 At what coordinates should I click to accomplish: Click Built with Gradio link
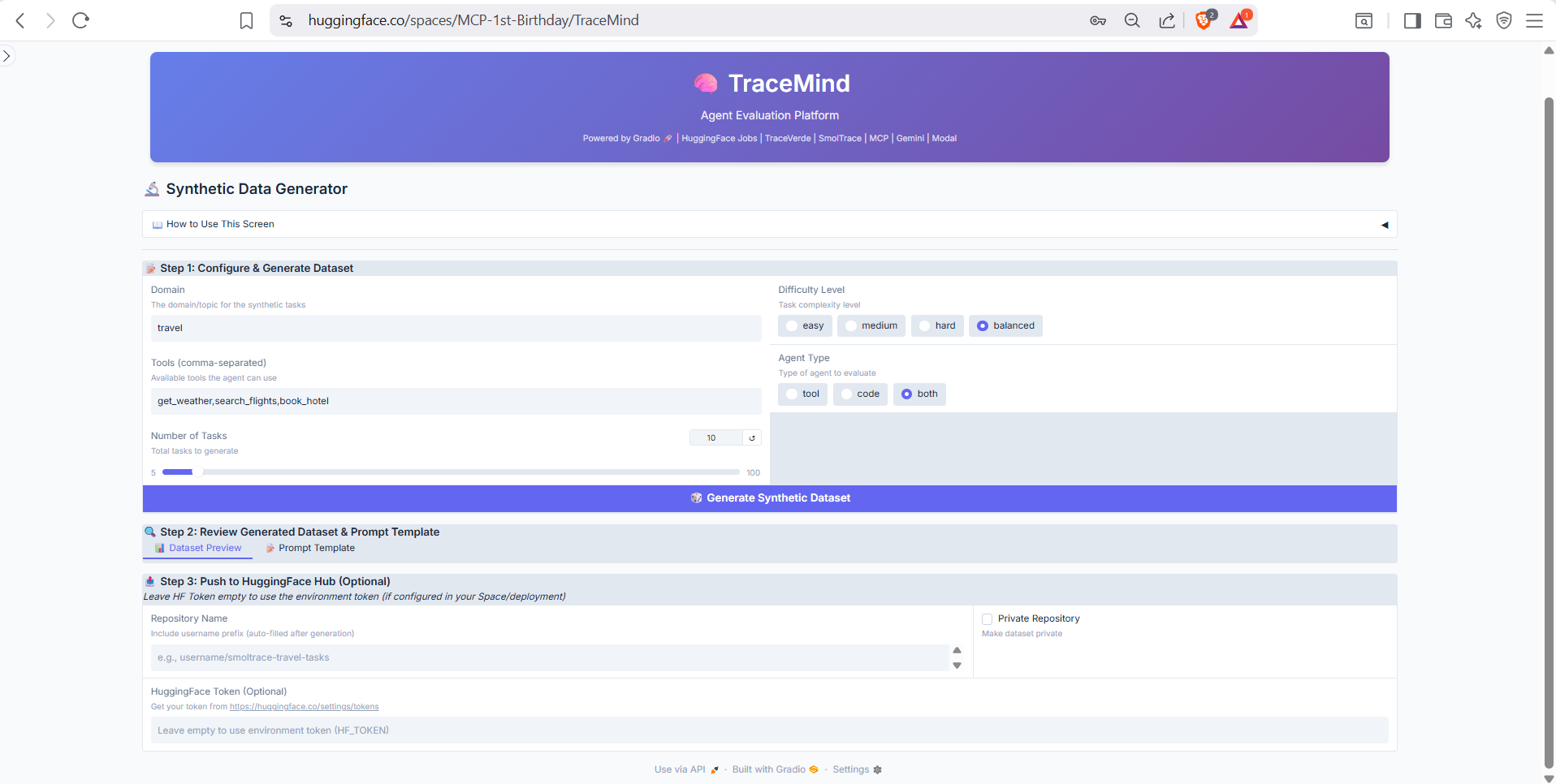pos(769,769)
